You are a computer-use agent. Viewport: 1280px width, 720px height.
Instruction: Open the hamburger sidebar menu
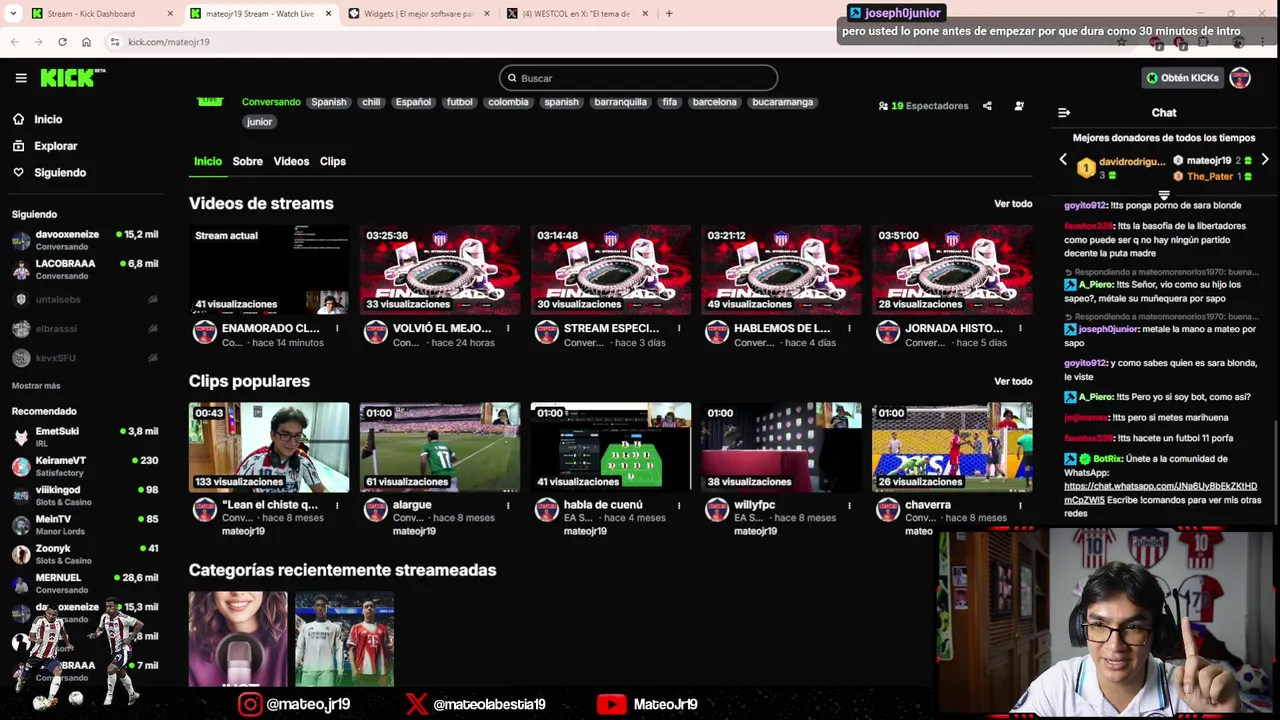click(21, 78)
